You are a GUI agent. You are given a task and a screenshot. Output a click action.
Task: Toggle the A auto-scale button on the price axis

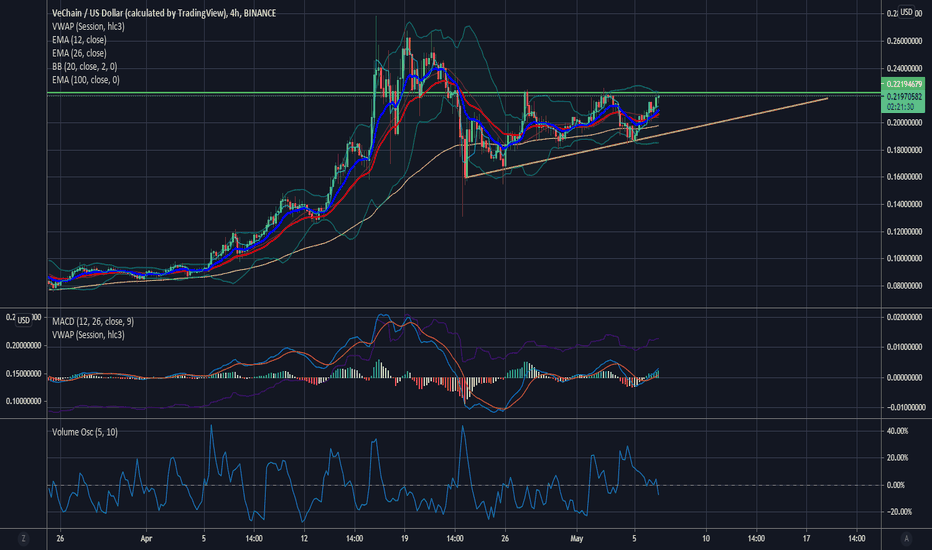coord(906,539)
